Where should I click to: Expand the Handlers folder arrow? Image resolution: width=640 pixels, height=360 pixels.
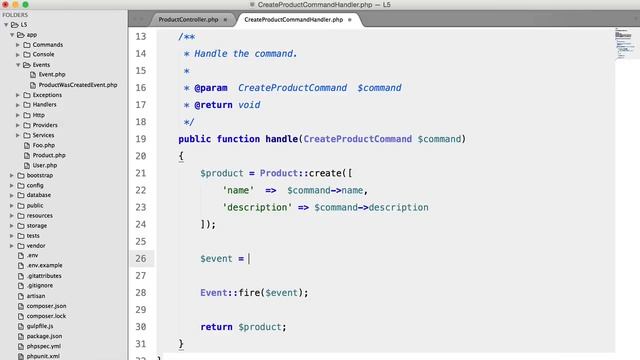tap(18, 105)
